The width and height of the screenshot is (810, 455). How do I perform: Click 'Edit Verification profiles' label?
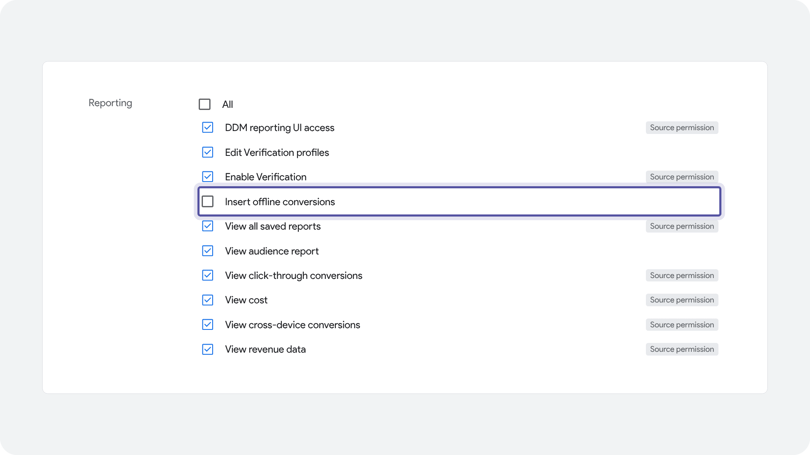click(277, 152)
